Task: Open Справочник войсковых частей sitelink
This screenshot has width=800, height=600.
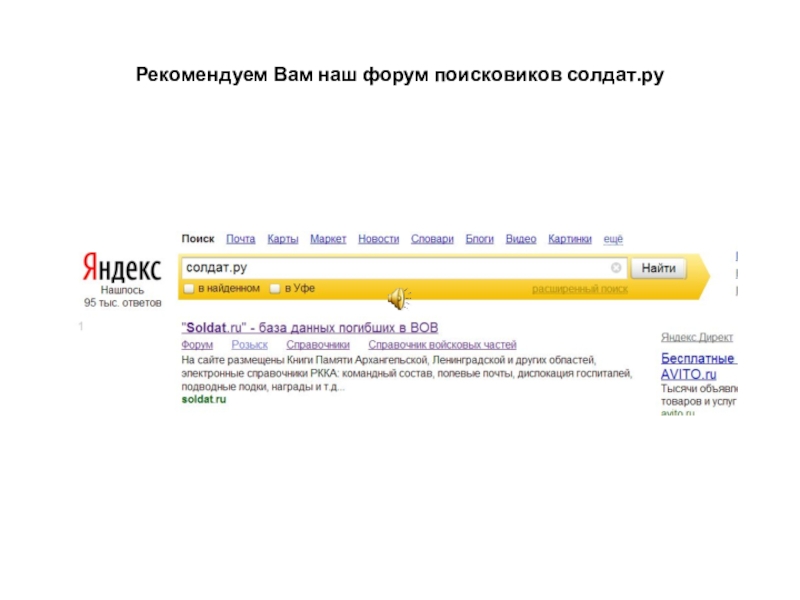Action: 442,345
